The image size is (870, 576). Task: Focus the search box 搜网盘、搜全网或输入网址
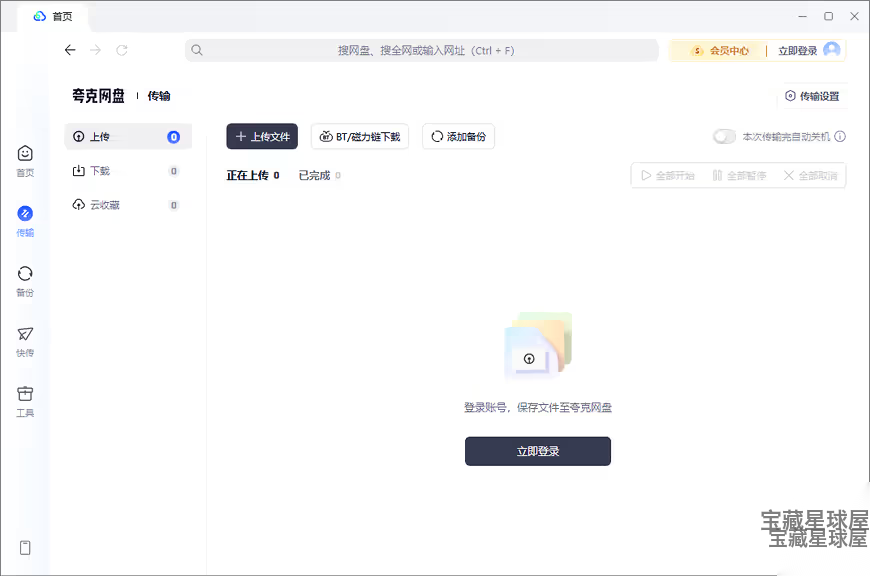point(422,50)
